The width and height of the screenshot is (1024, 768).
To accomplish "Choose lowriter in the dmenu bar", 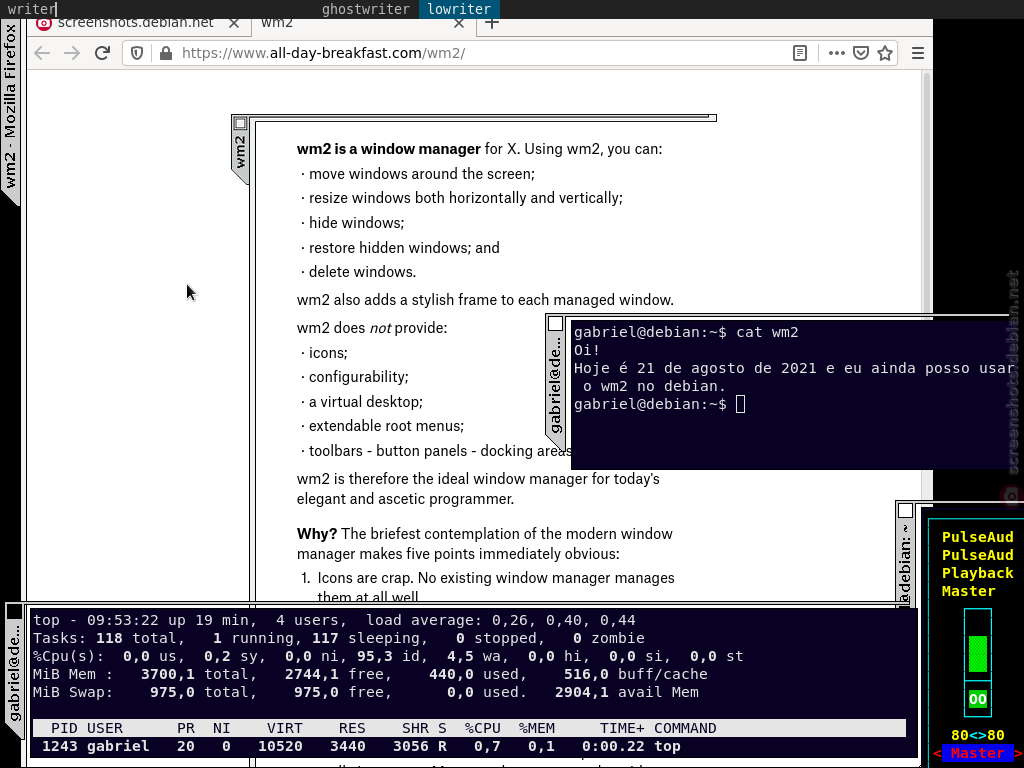I will coord(459,9).
